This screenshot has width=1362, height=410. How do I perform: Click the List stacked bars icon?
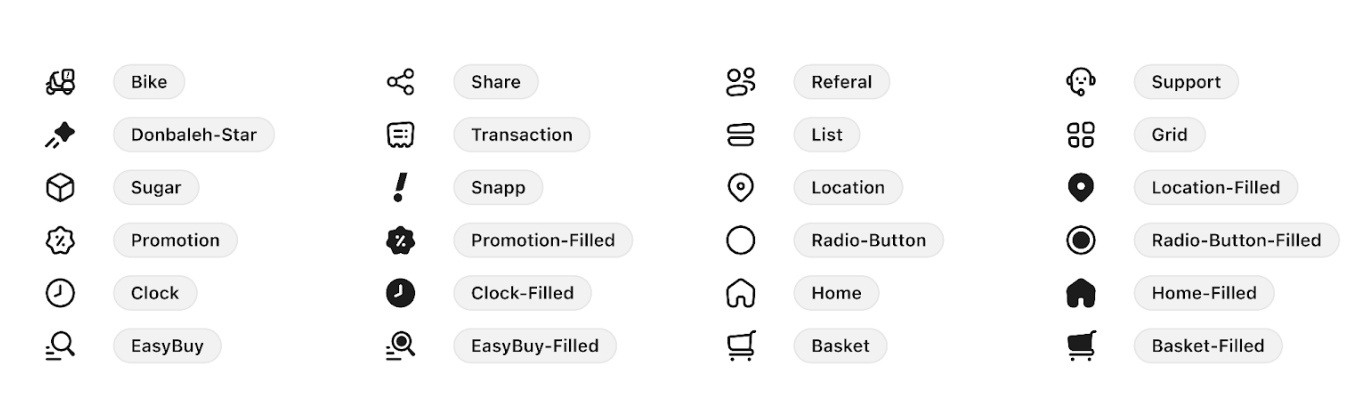740,135
